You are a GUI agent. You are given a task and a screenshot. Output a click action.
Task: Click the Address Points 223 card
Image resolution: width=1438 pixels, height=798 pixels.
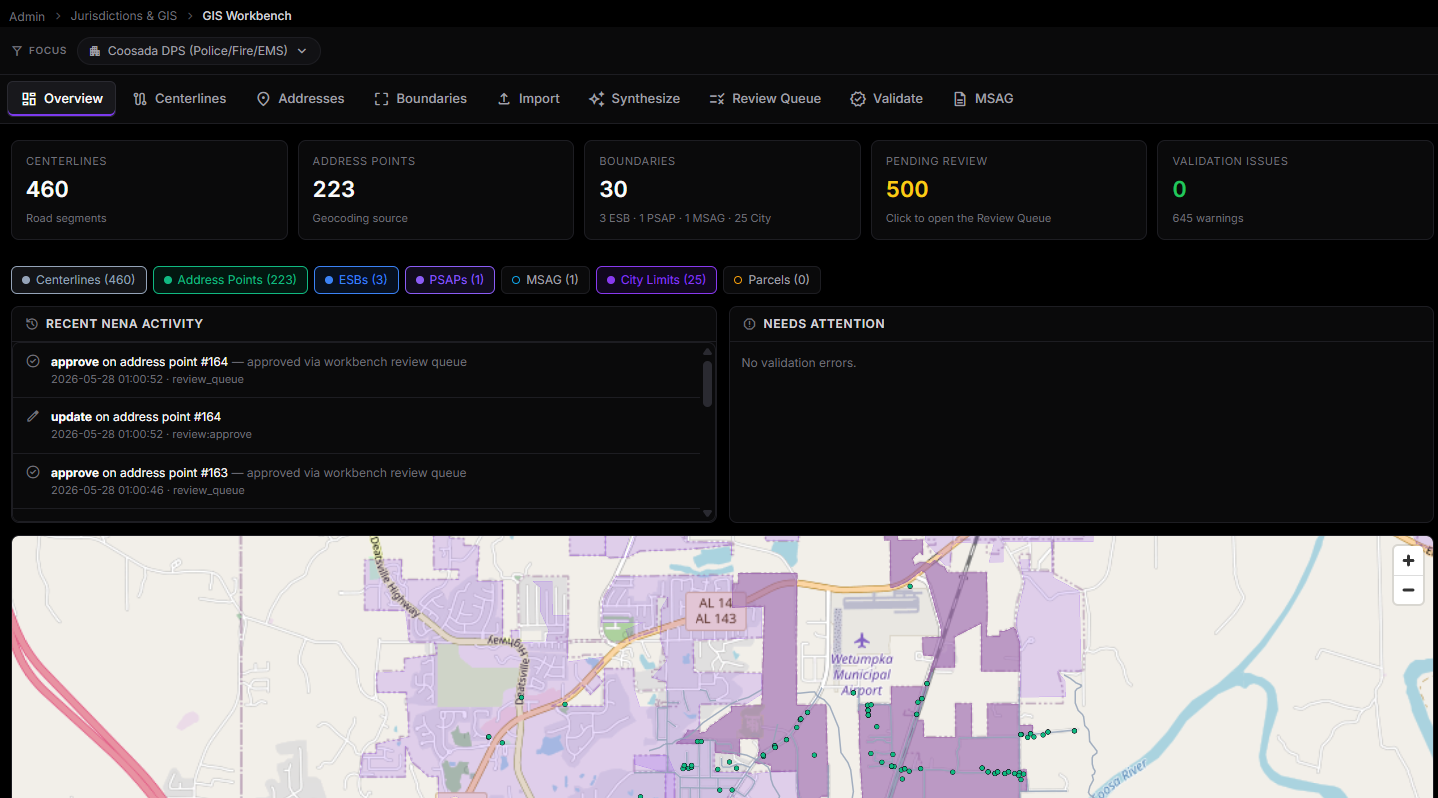coord(435,190)
